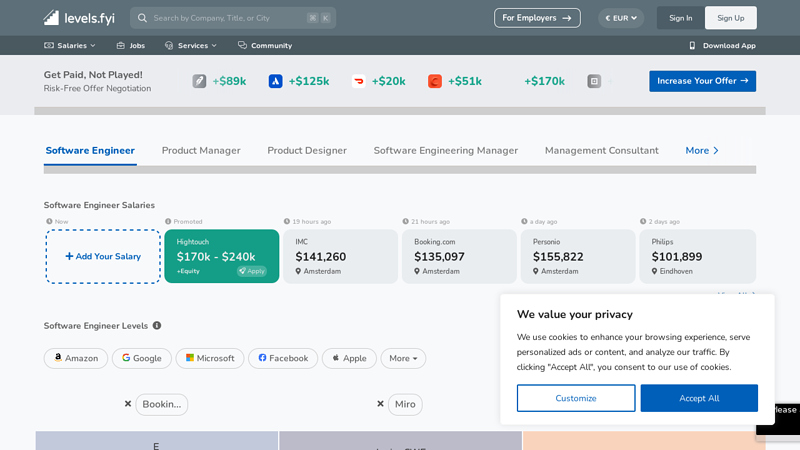Click the gray company icon next to +$89k
Image resolution: width=800 pixels, height=450 pixels.
point(199,81)
